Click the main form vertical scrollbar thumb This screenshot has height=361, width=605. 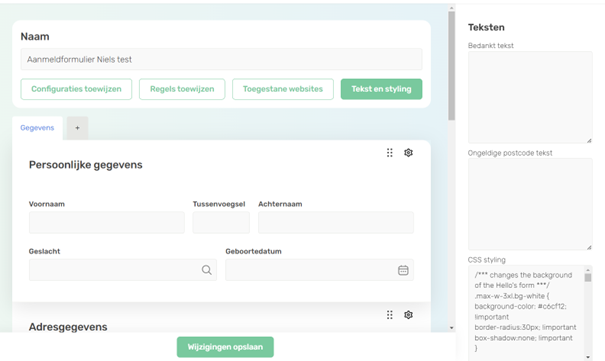click(451, 66)
